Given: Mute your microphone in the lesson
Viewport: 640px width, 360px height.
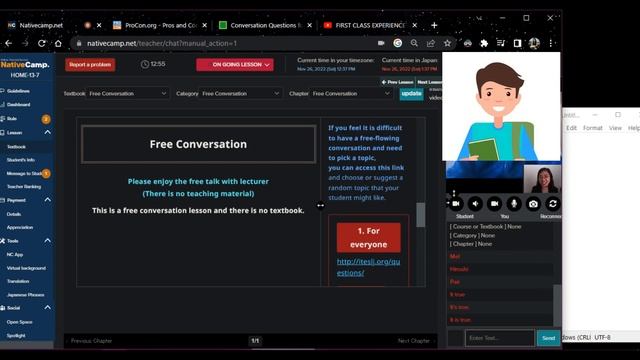Looking at the screenshot, I should click(x=514, y=204).
